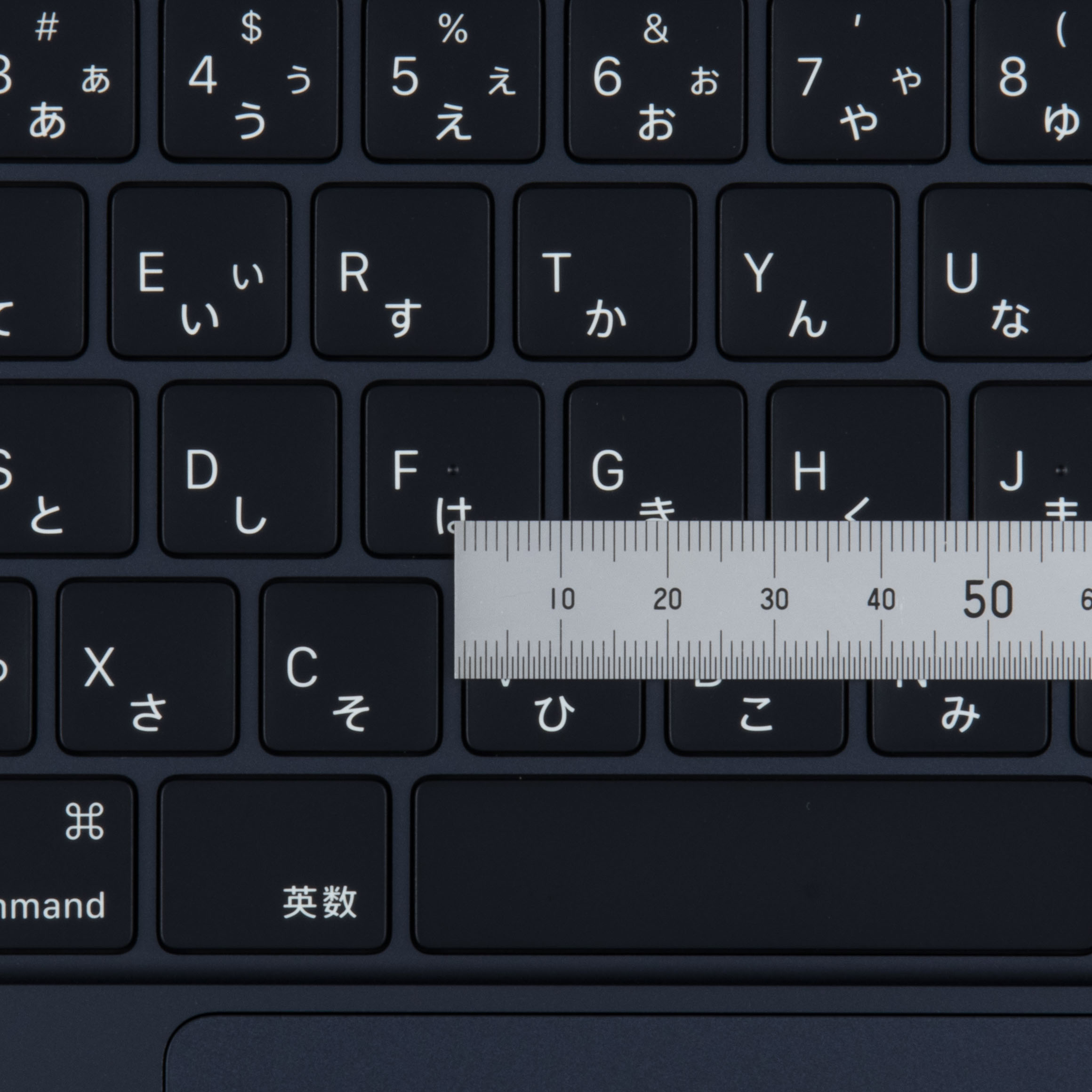Tap the 4 key with $ symbol
The width and height of the screenshot is (1092, 1092).
point(250,79)
